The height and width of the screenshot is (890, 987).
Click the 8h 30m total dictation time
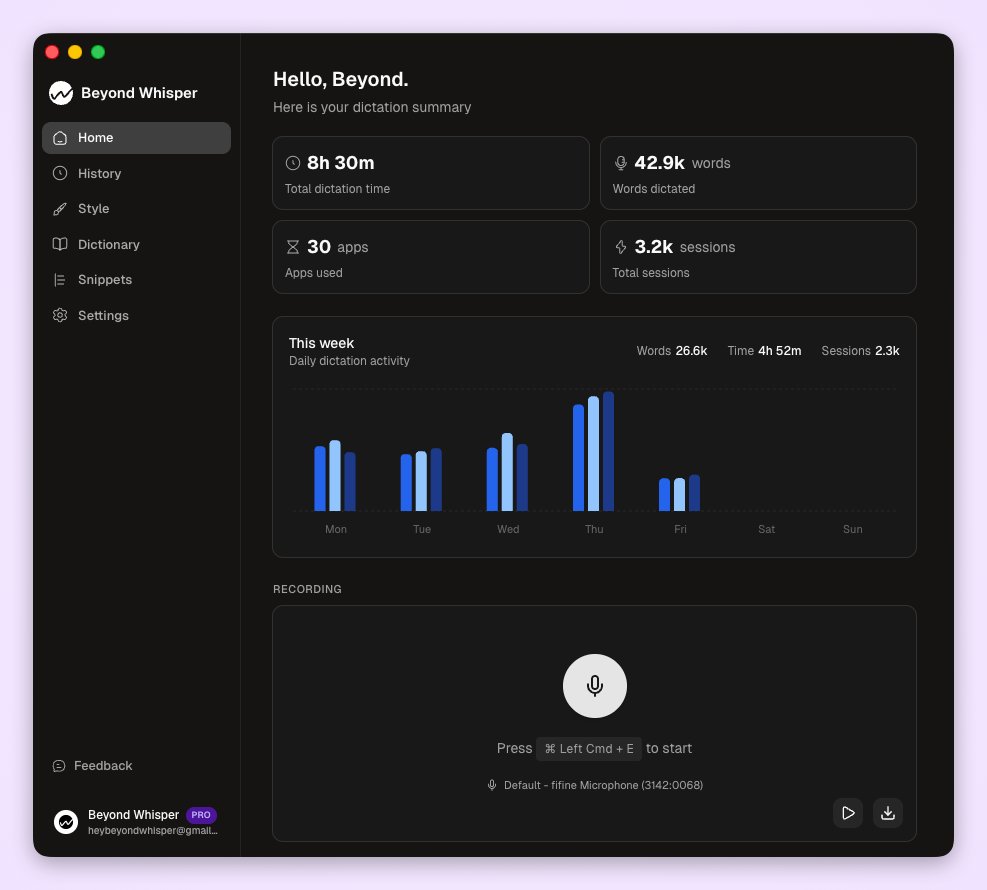tap(341, 163)
